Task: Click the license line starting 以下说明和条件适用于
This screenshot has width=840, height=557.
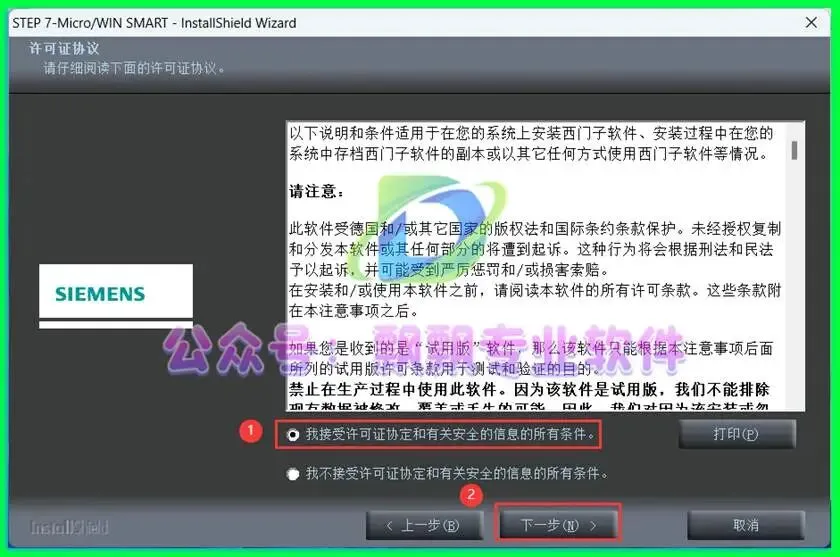Action: click(x=531, y=133)
